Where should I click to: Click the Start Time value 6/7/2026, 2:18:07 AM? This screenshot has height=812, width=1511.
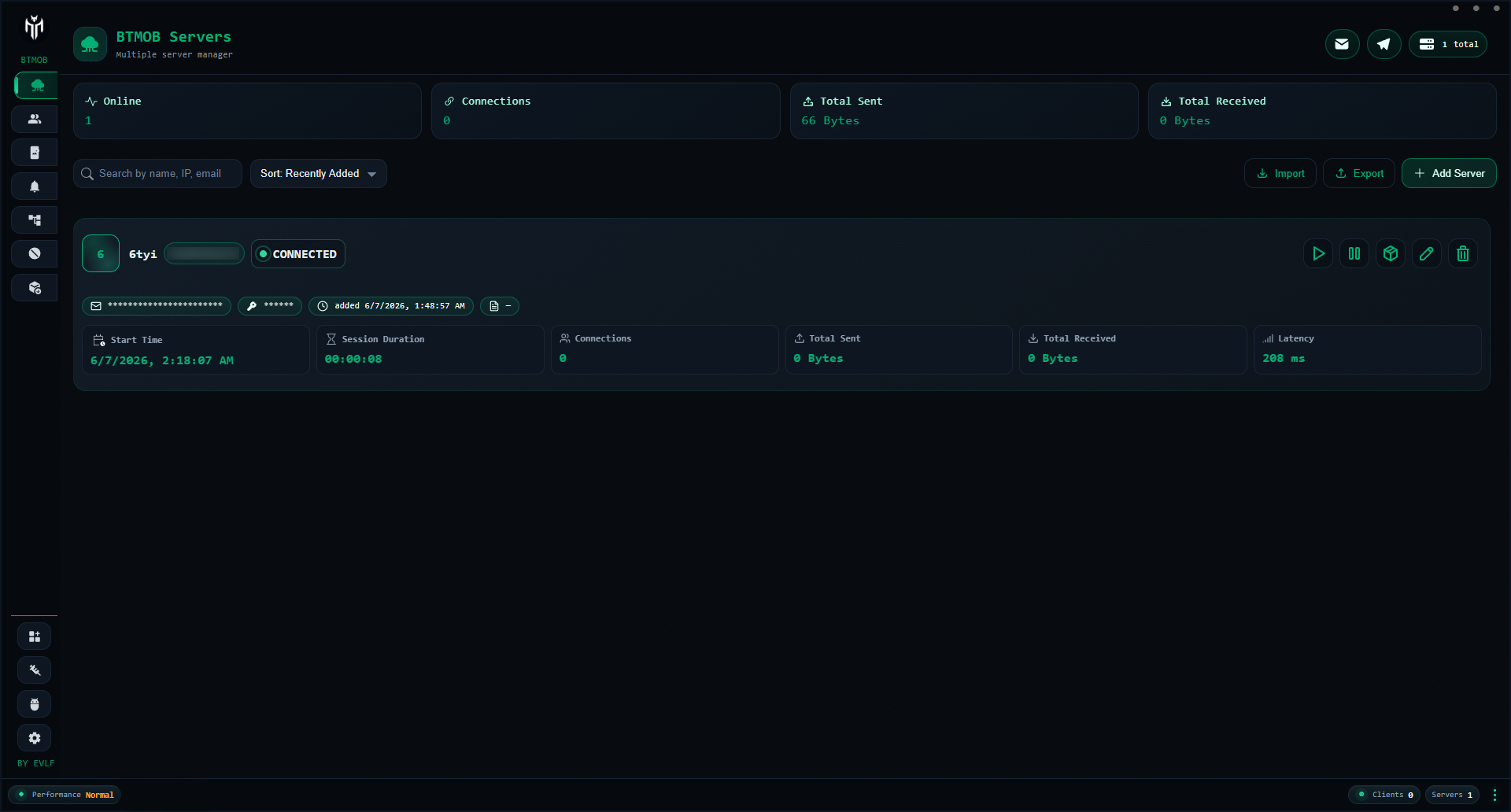(x=162, y=360)
